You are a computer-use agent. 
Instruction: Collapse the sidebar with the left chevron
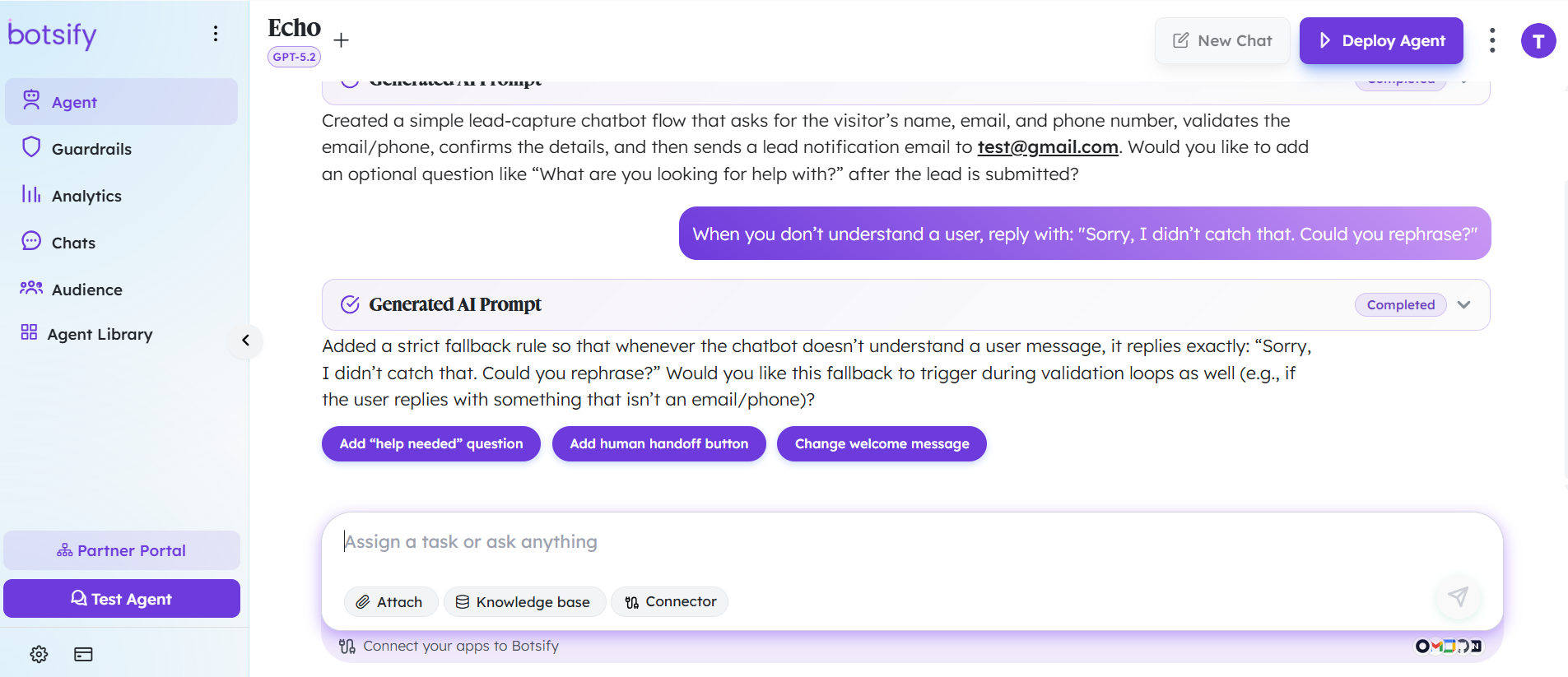coord(245,340)
